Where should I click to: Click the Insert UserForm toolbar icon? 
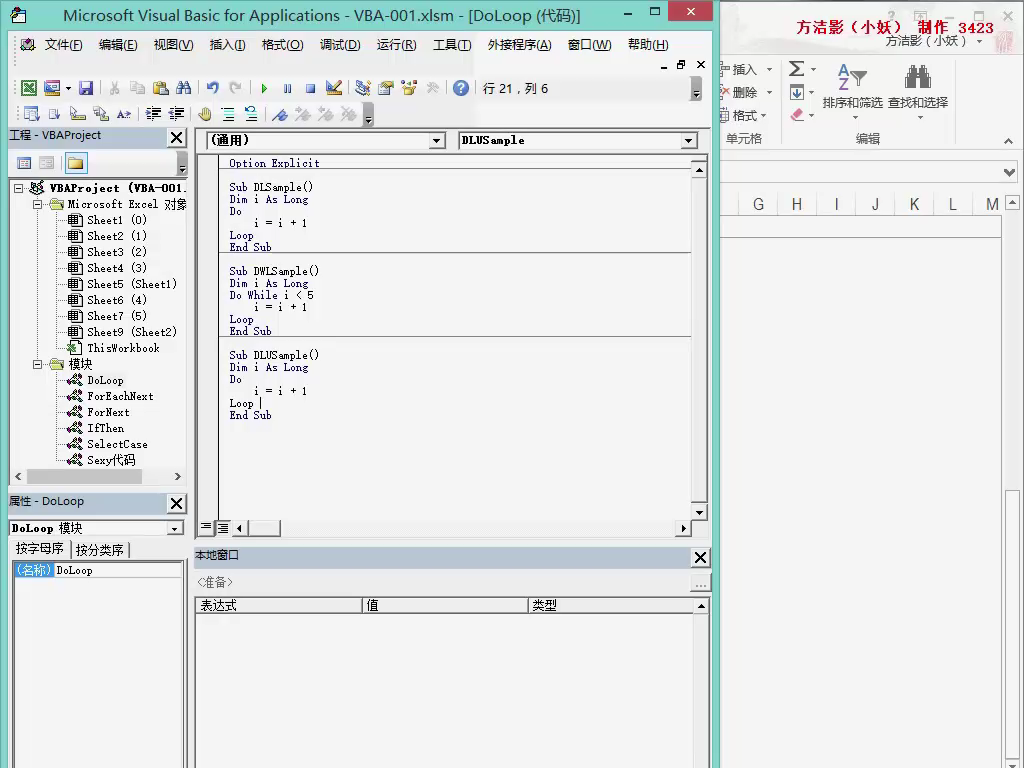click(52, 88)
